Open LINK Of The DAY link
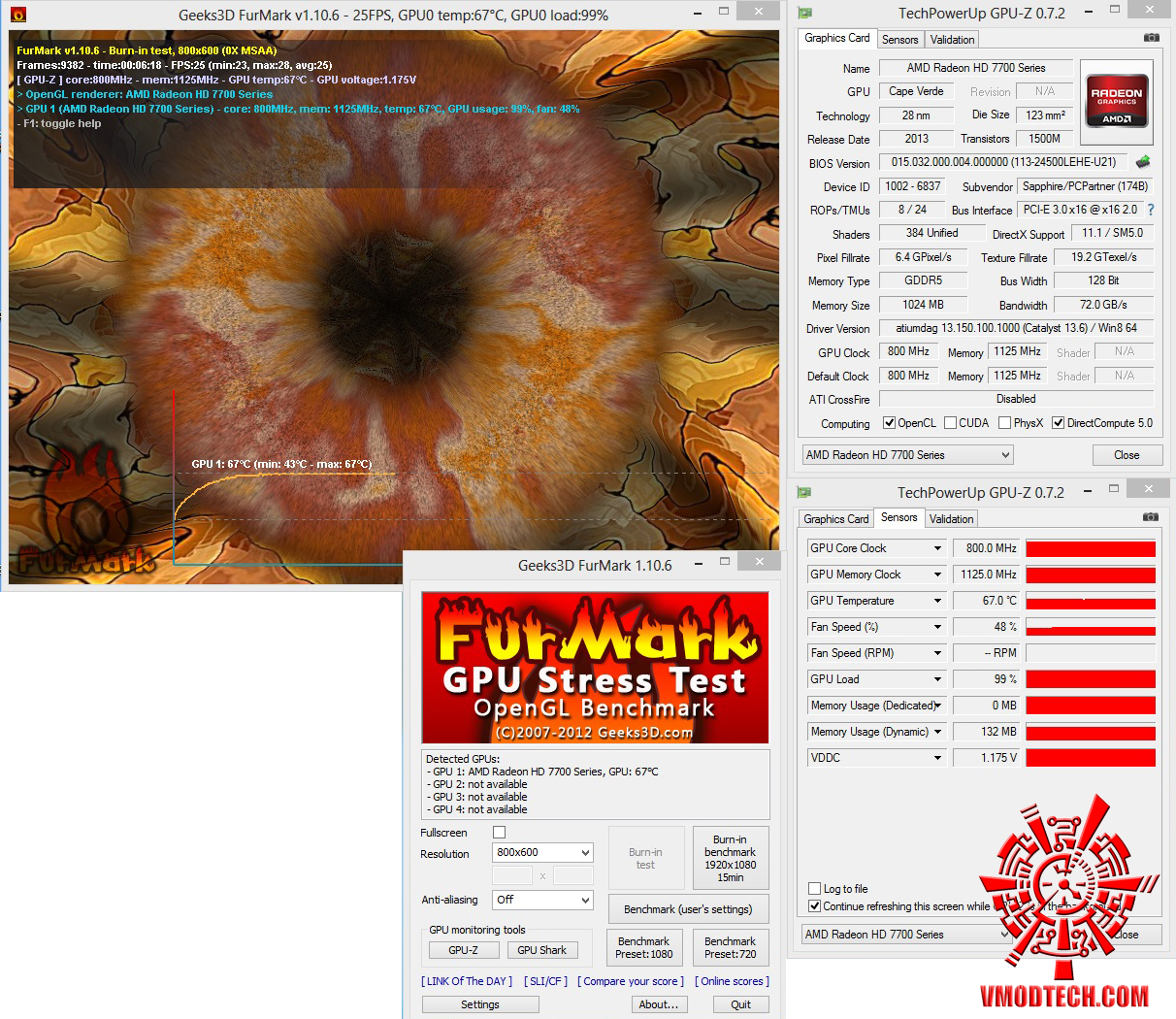The height and width of the screenshot is (1019, 1176). click(467, 981)
